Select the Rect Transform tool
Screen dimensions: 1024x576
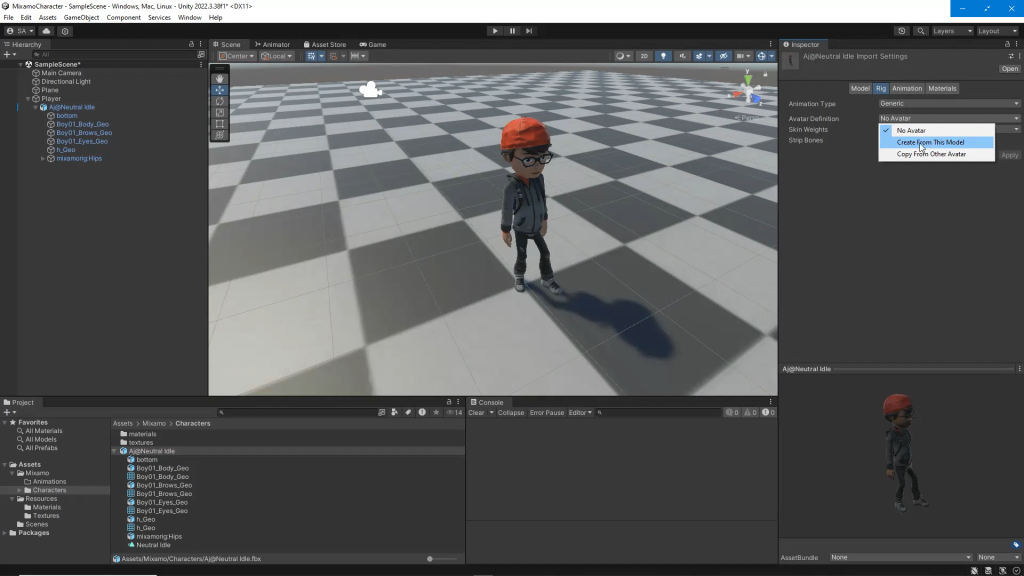[219, 123]
